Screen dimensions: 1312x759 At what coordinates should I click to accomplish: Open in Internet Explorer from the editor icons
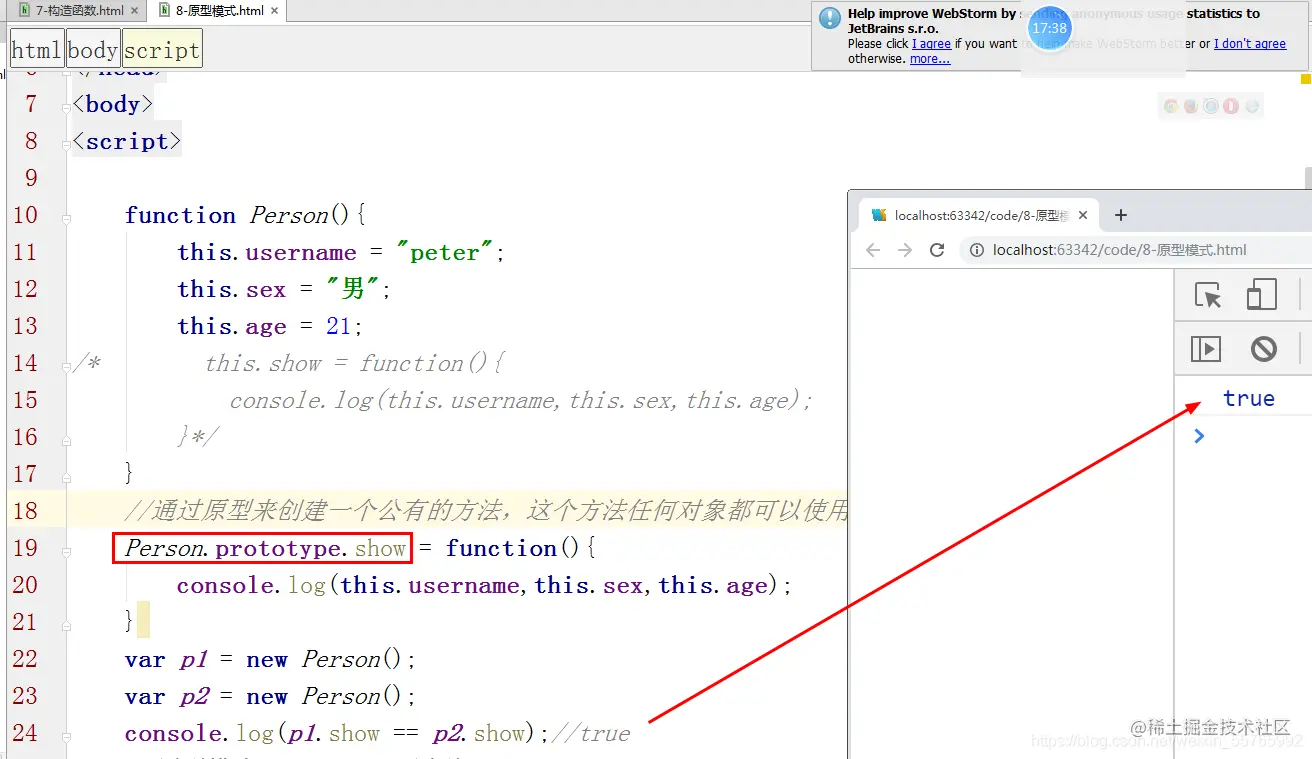[x=1251, y=106]
